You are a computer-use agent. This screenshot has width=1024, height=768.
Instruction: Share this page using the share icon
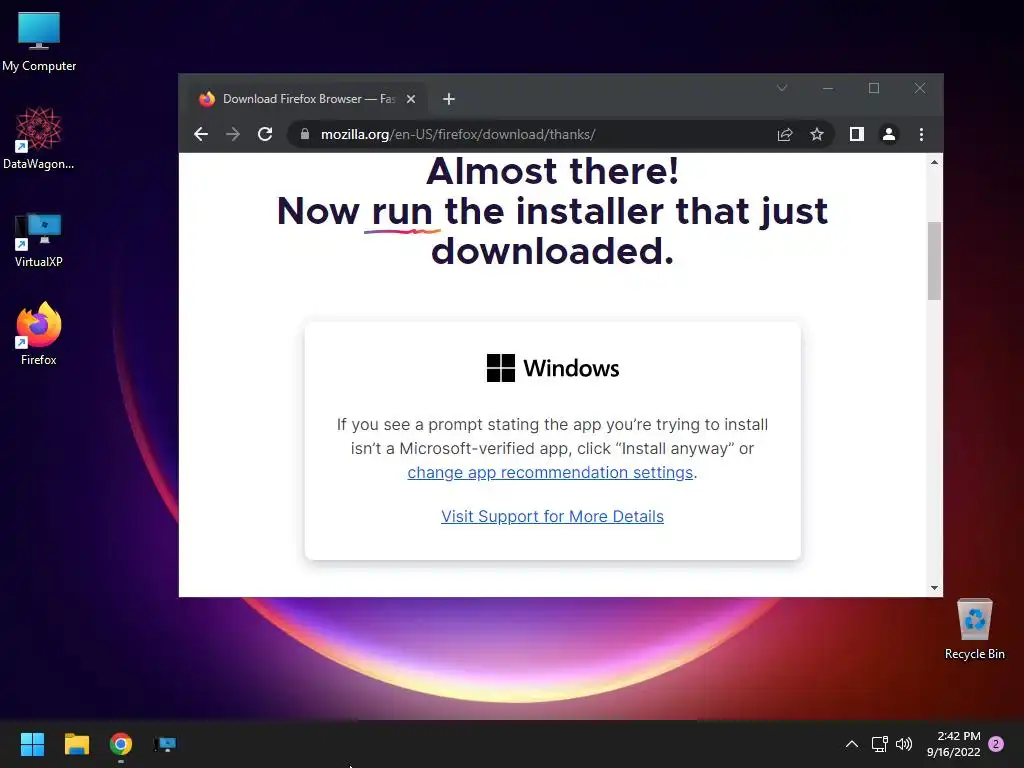tap(785, 135)
